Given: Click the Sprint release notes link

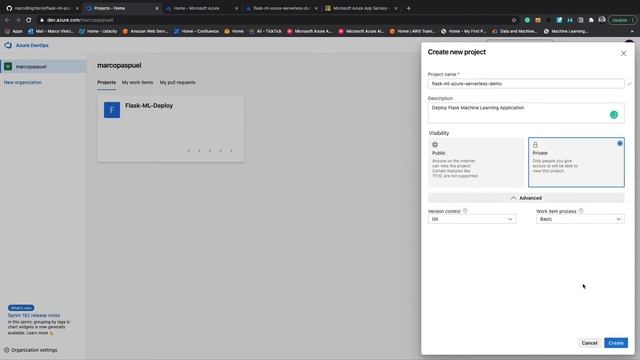Looking at the screenshot, I should coord(34,316).
